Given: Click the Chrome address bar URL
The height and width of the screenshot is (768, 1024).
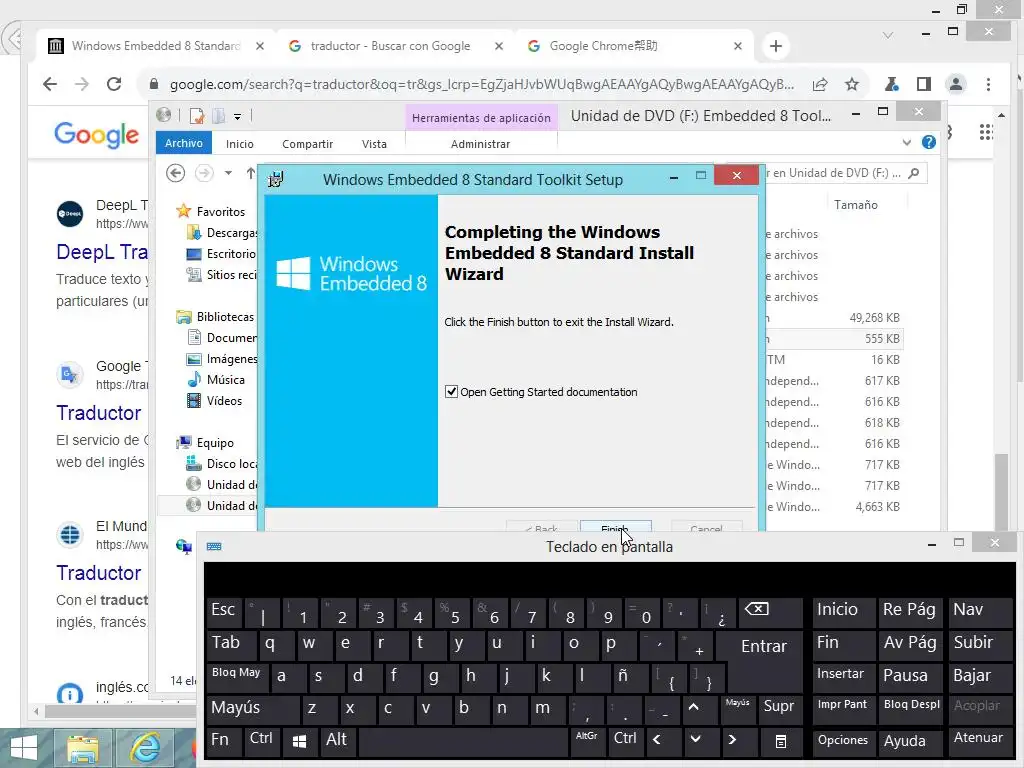Looking at the screenshot, I should click(481, 84).
